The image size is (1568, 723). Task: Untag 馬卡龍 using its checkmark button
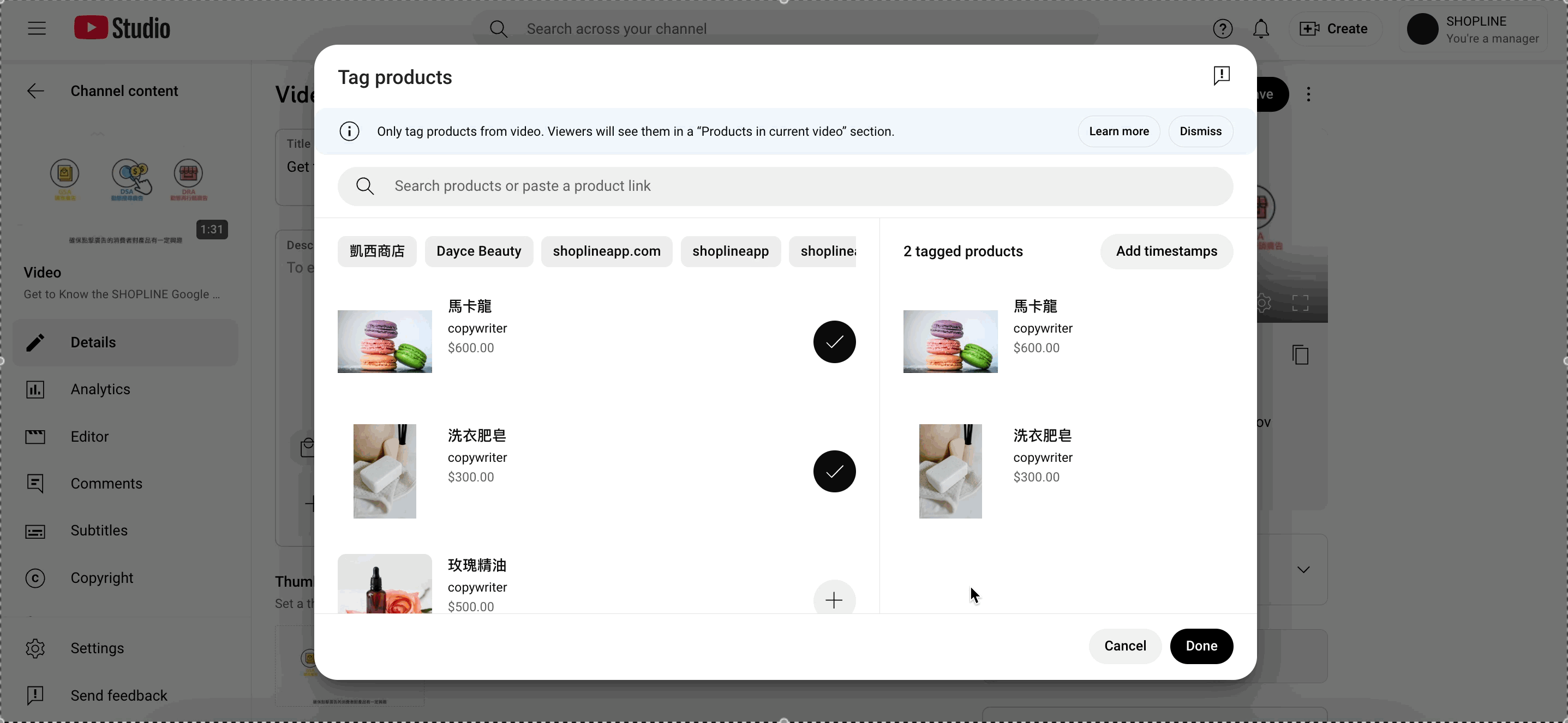click(x=834, y=342)
